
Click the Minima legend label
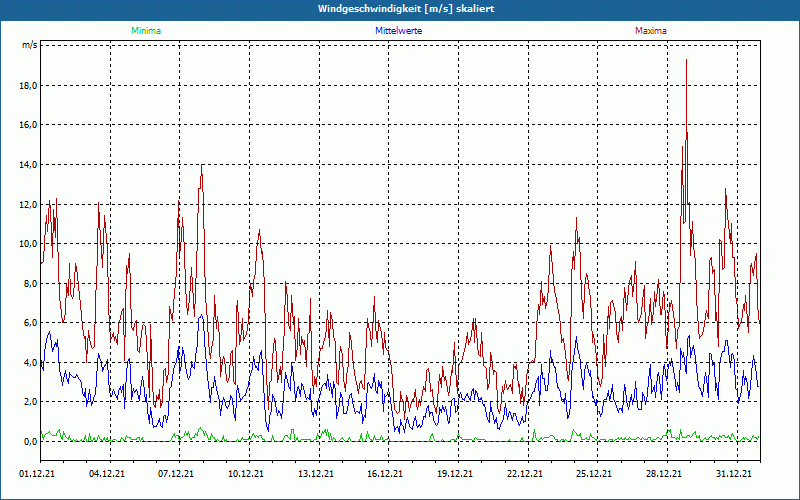[146, 31]
